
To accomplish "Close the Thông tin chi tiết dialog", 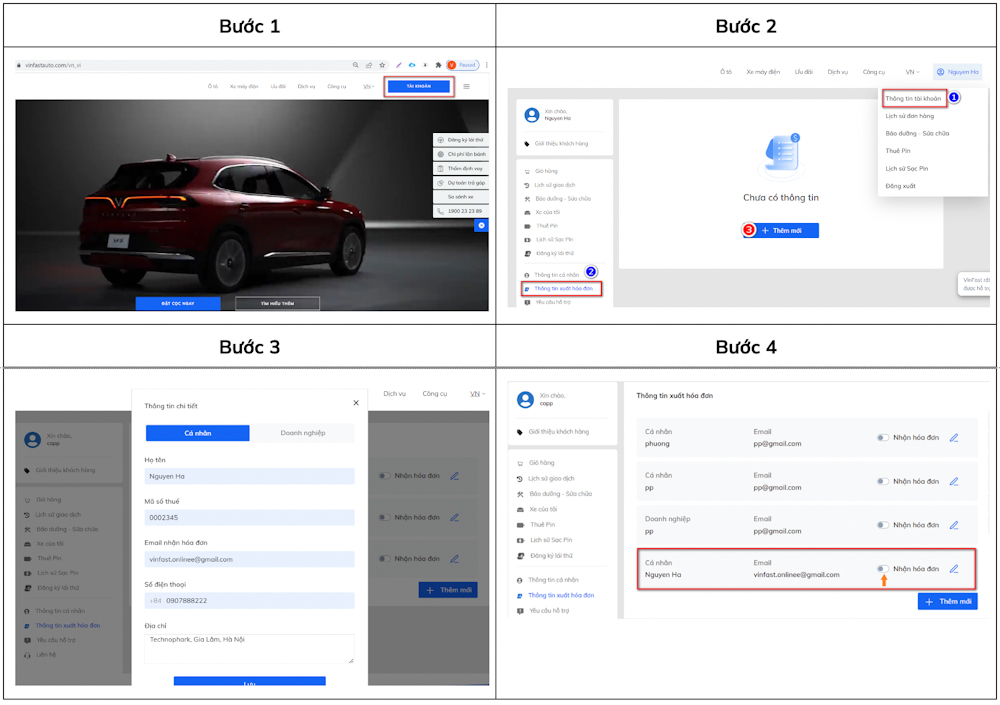I will (x=355, y=403).
